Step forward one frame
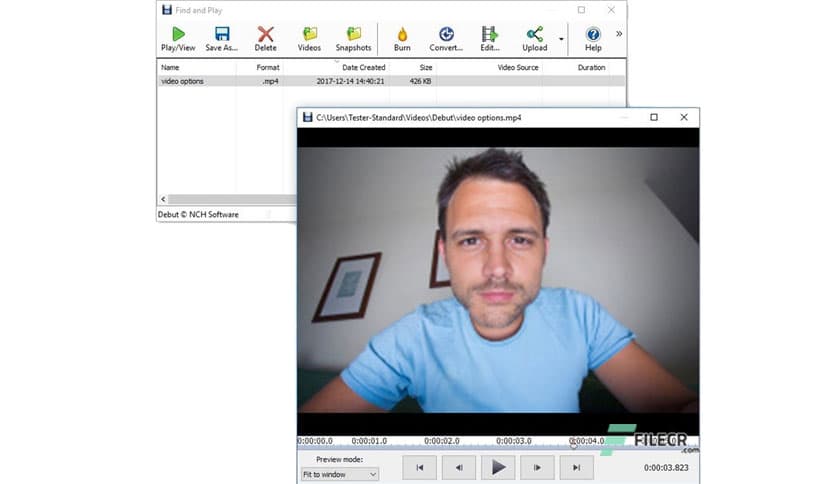836x484 pixels. coord(537,467)
